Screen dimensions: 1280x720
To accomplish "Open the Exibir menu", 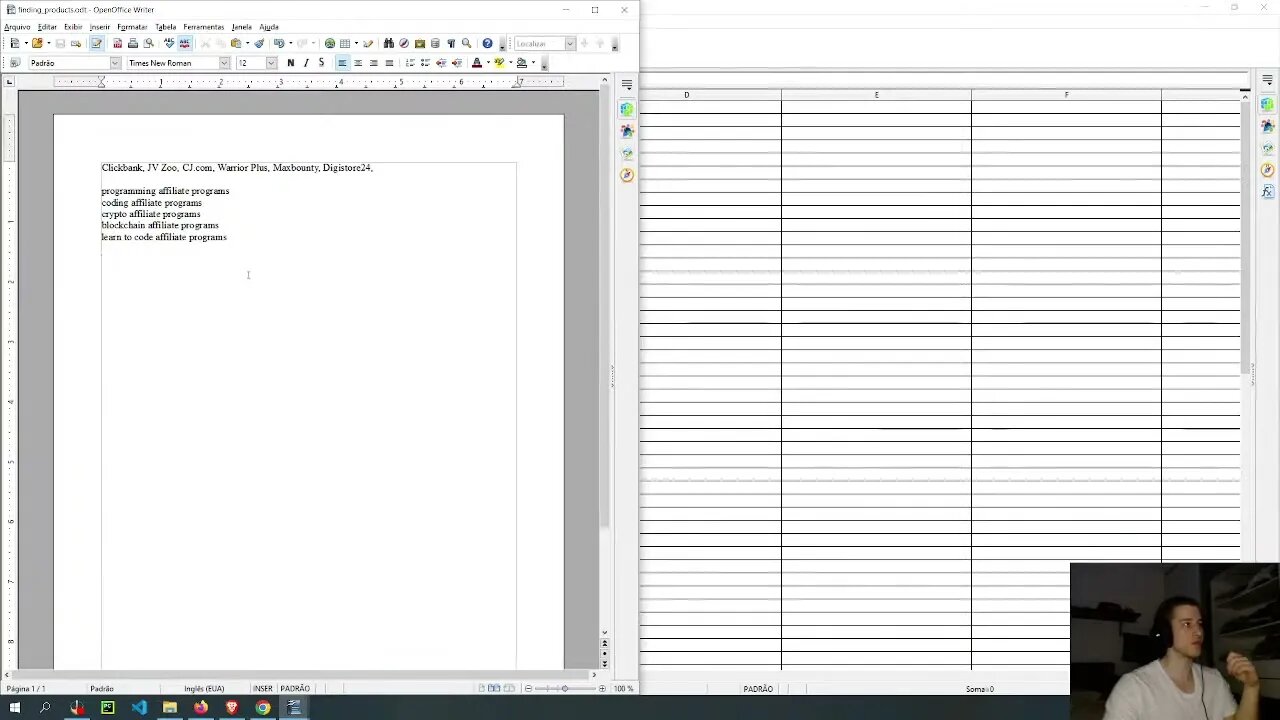I will tap(73, 27).
